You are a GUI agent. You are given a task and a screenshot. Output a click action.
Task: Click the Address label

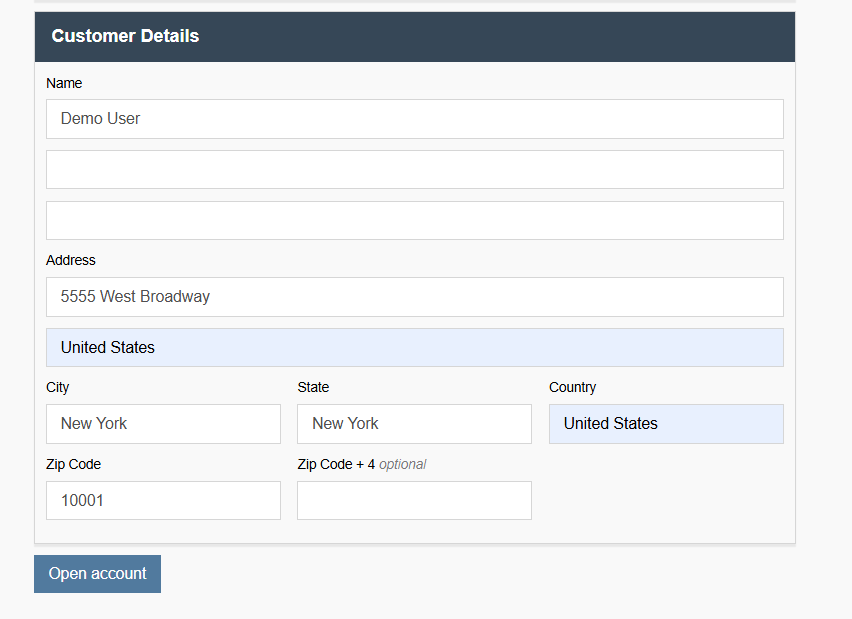click(x=71, y=260)
